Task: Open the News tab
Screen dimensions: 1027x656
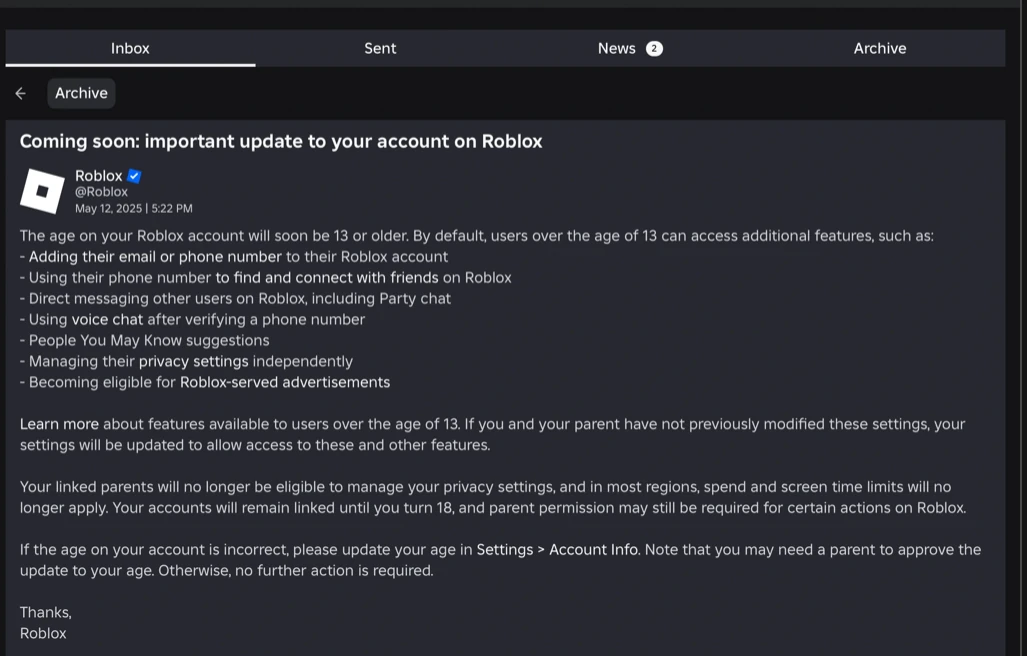Action: click(617, 47)
